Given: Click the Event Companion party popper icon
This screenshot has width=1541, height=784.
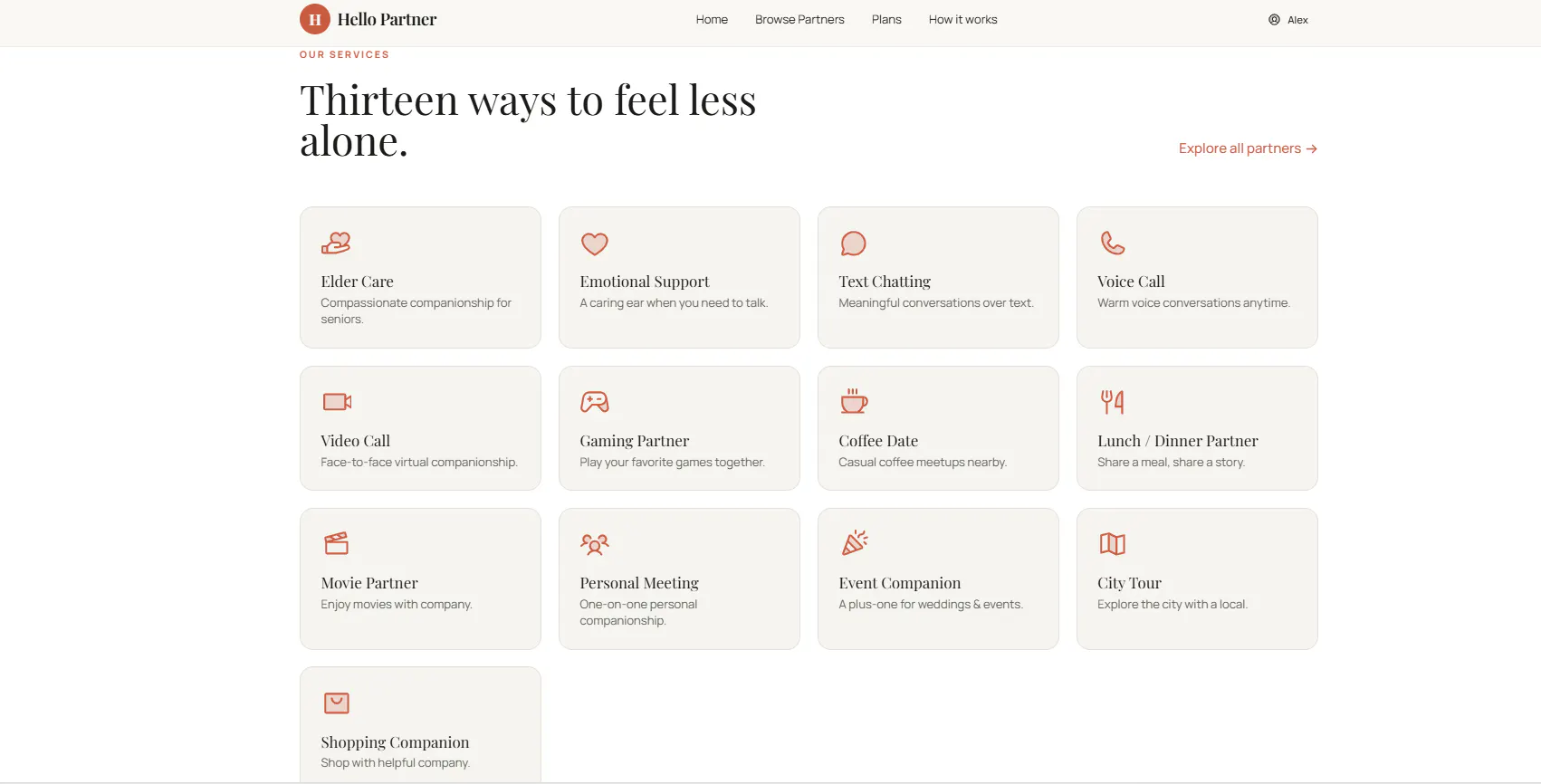Looking at the screenshot, I should [x=855, y=543].
